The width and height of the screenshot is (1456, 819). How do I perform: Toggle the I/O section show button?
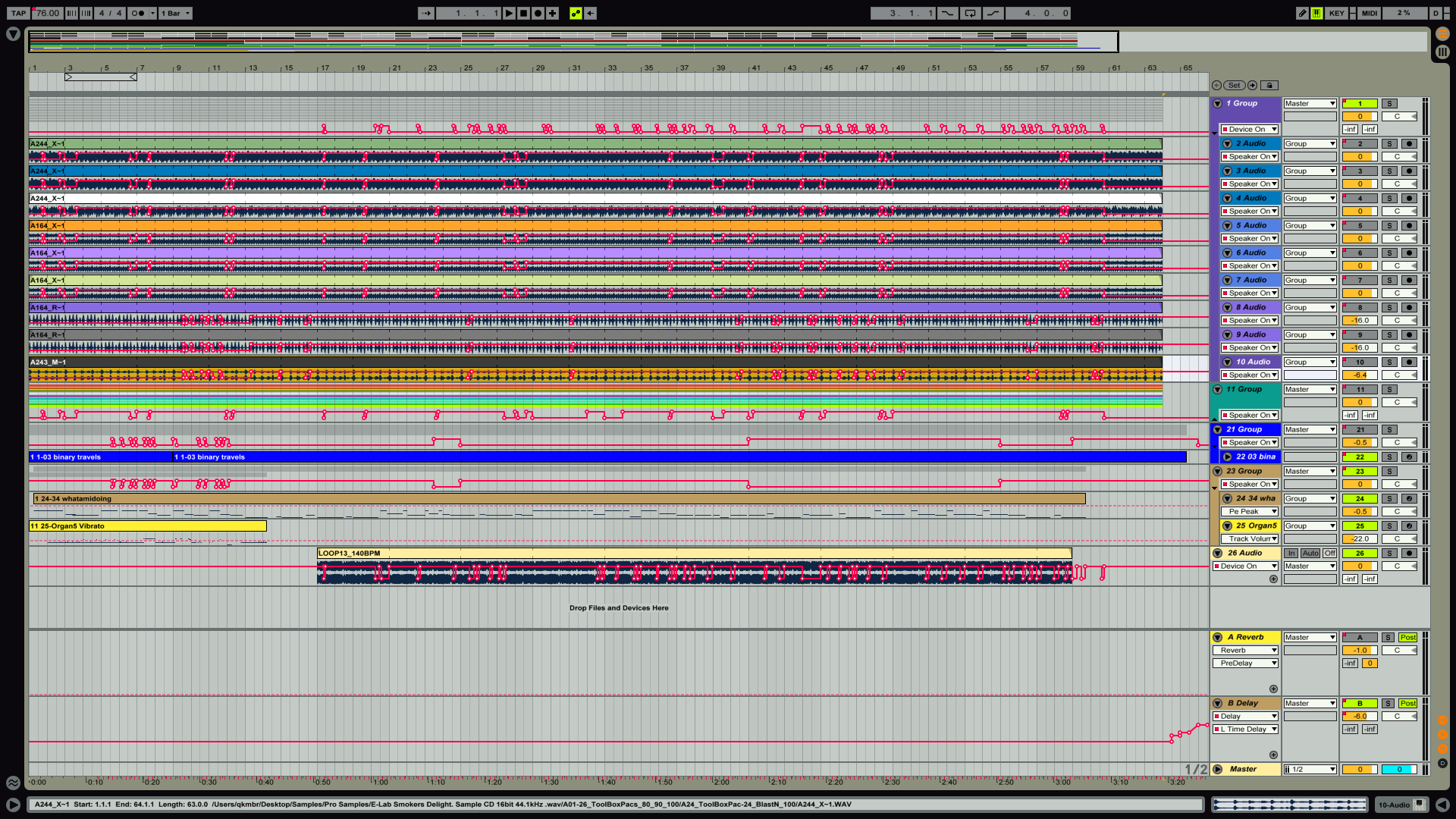click(x=1442, y=720)
